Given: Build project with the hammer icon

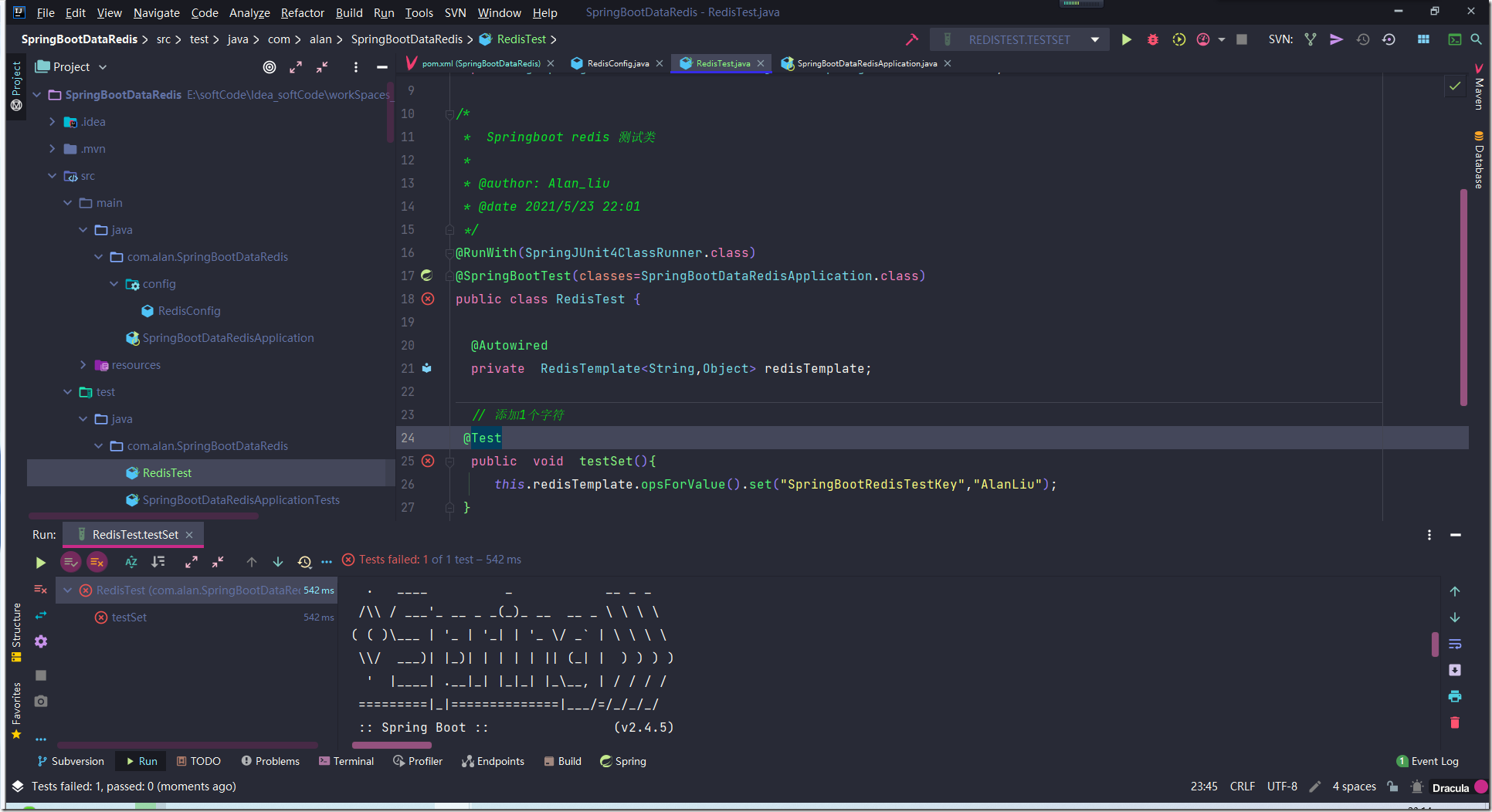Looking at the screenshot, I should click(x=911, y=39).
